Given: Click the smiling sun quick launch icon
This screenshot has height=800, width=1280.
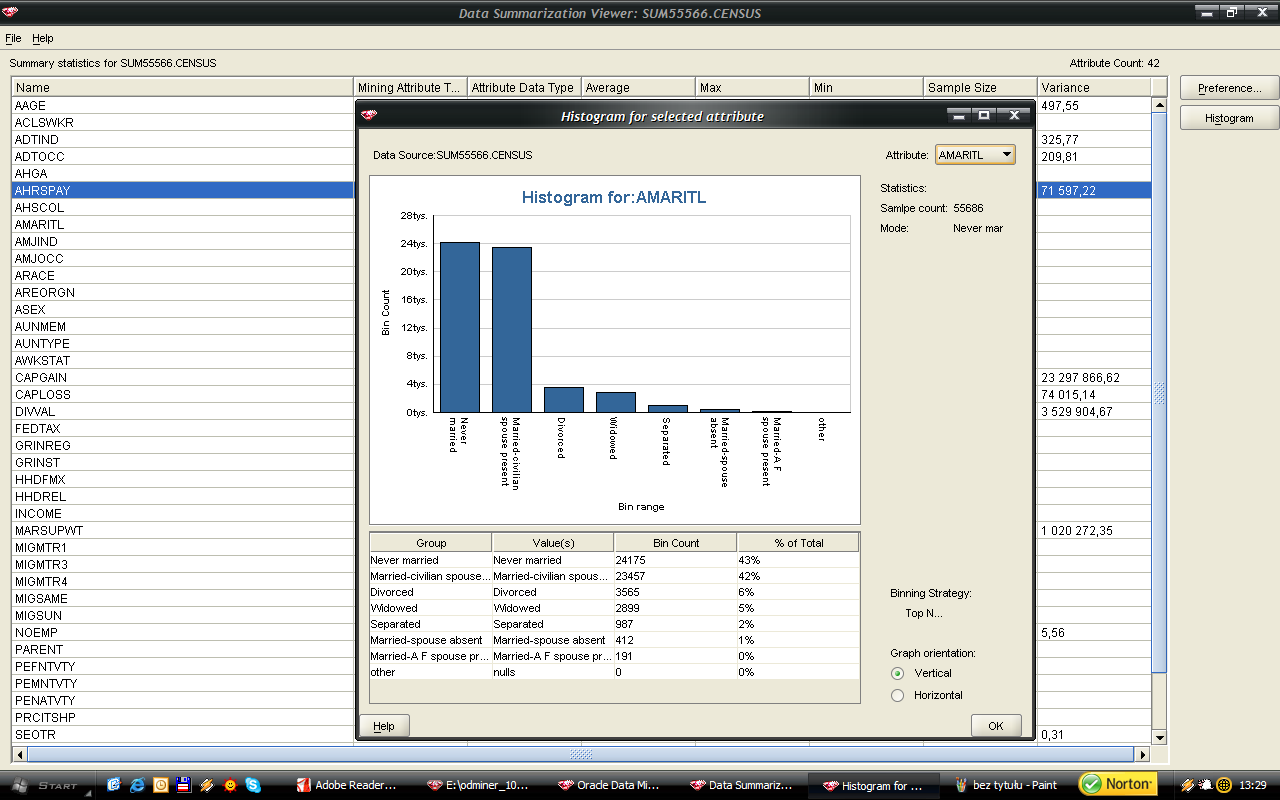Looking at the screenshot, I should coord(230,785).
